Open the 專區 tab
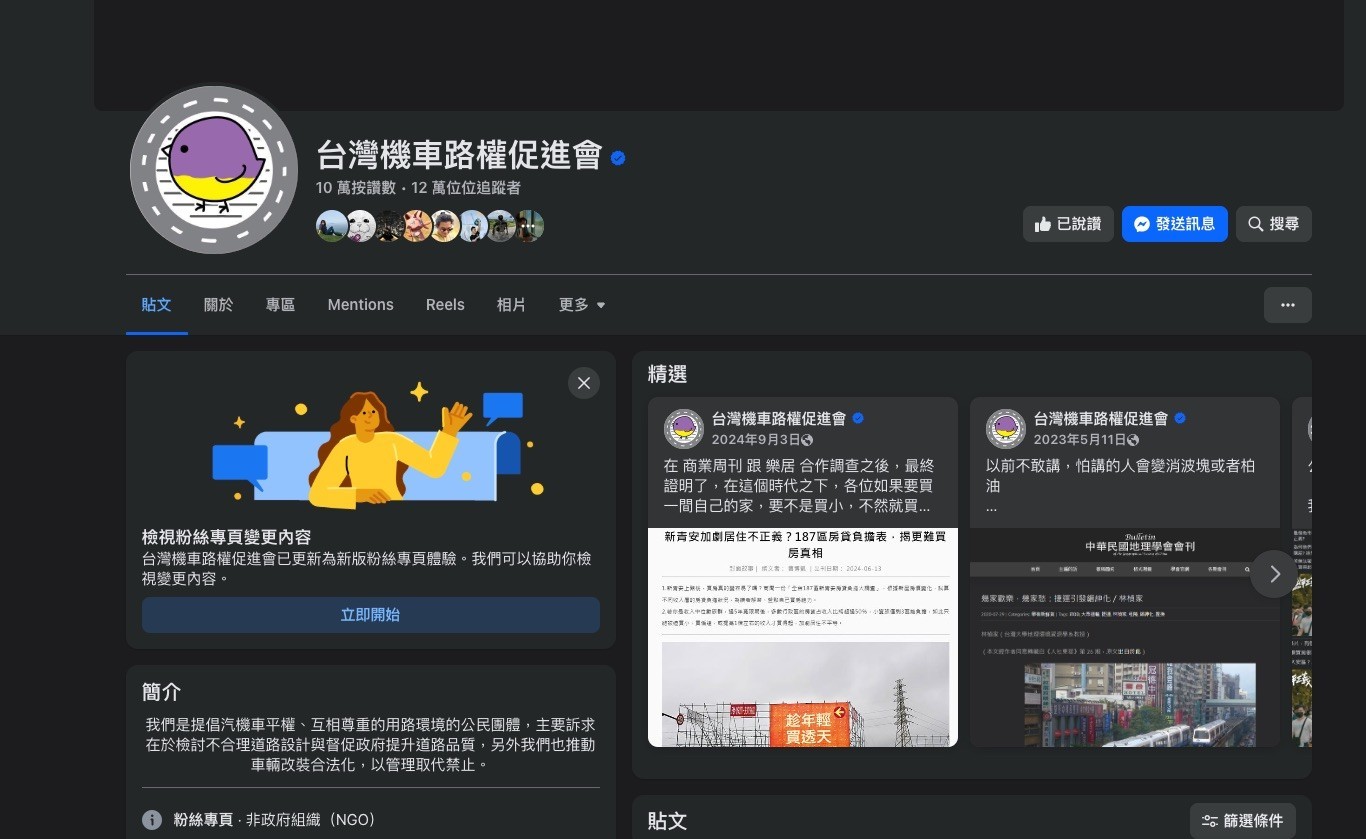1366x839 pixels. [x=280, y=305]
